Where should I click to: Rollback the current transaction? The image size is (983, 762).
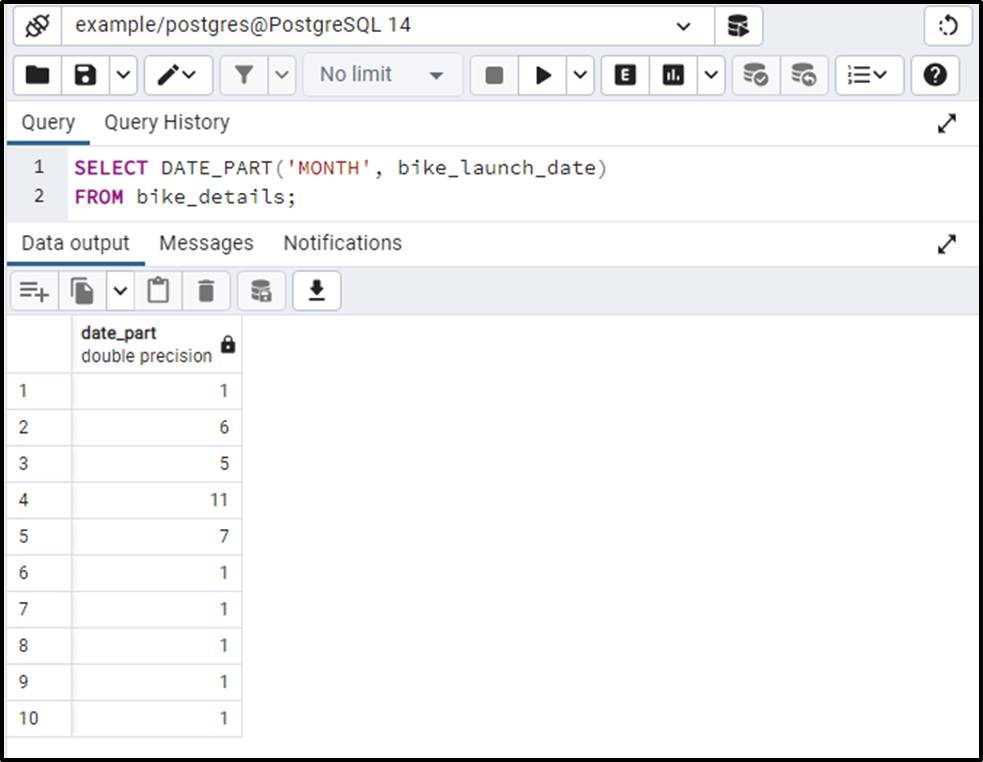pos(800,75)
